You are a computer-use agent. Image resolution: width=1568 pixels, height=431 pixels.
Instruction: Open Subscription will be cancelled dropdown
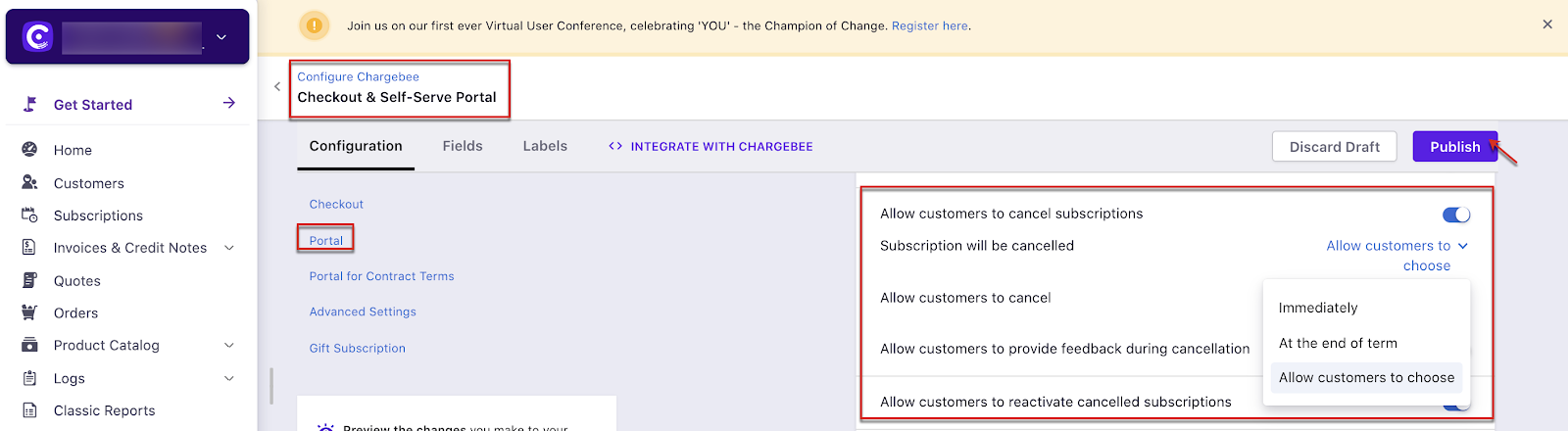click(x=1397, y=256)
